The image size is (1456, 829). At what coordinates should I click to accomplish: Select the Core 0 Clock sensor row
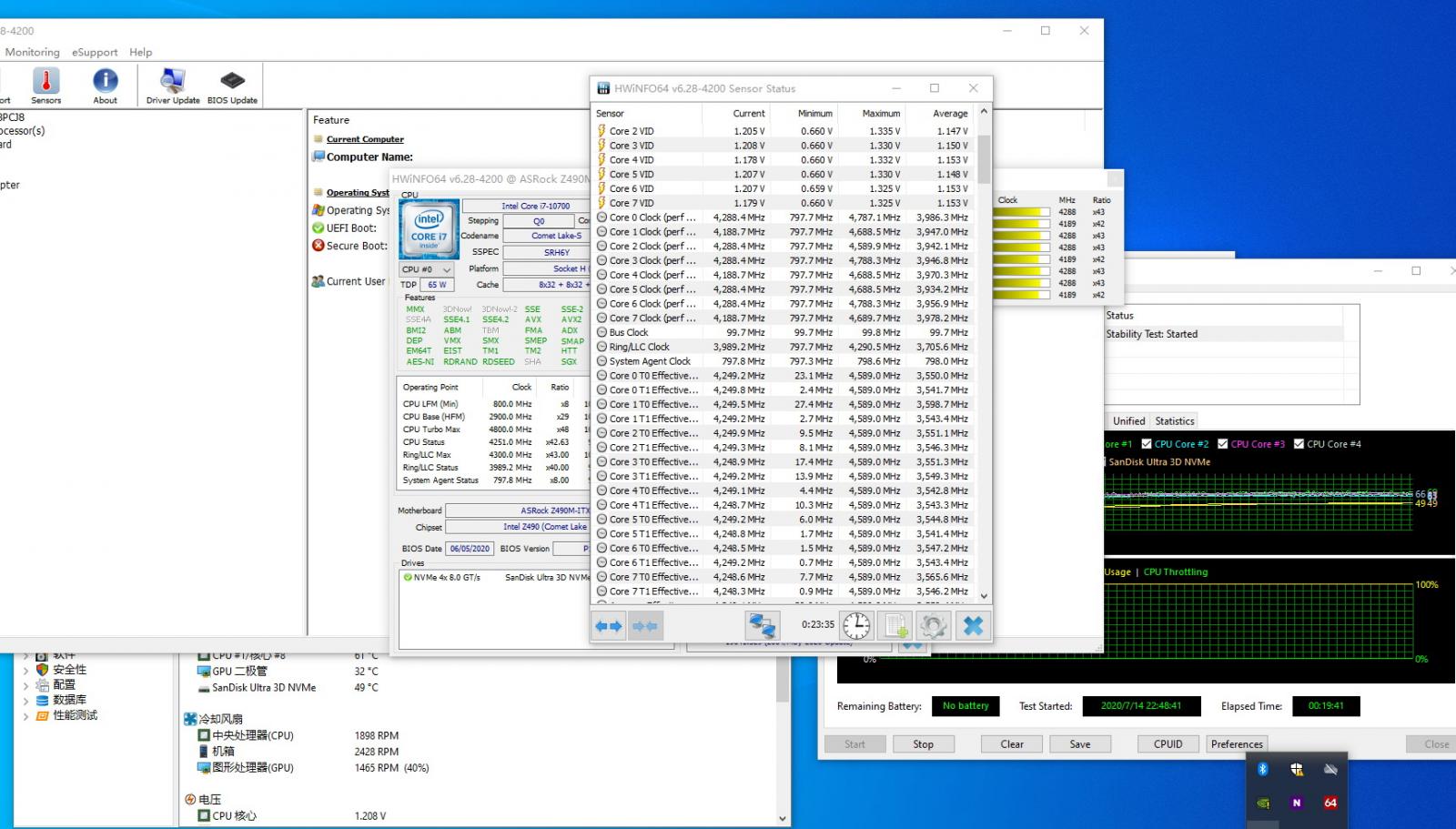pos(783,217)
